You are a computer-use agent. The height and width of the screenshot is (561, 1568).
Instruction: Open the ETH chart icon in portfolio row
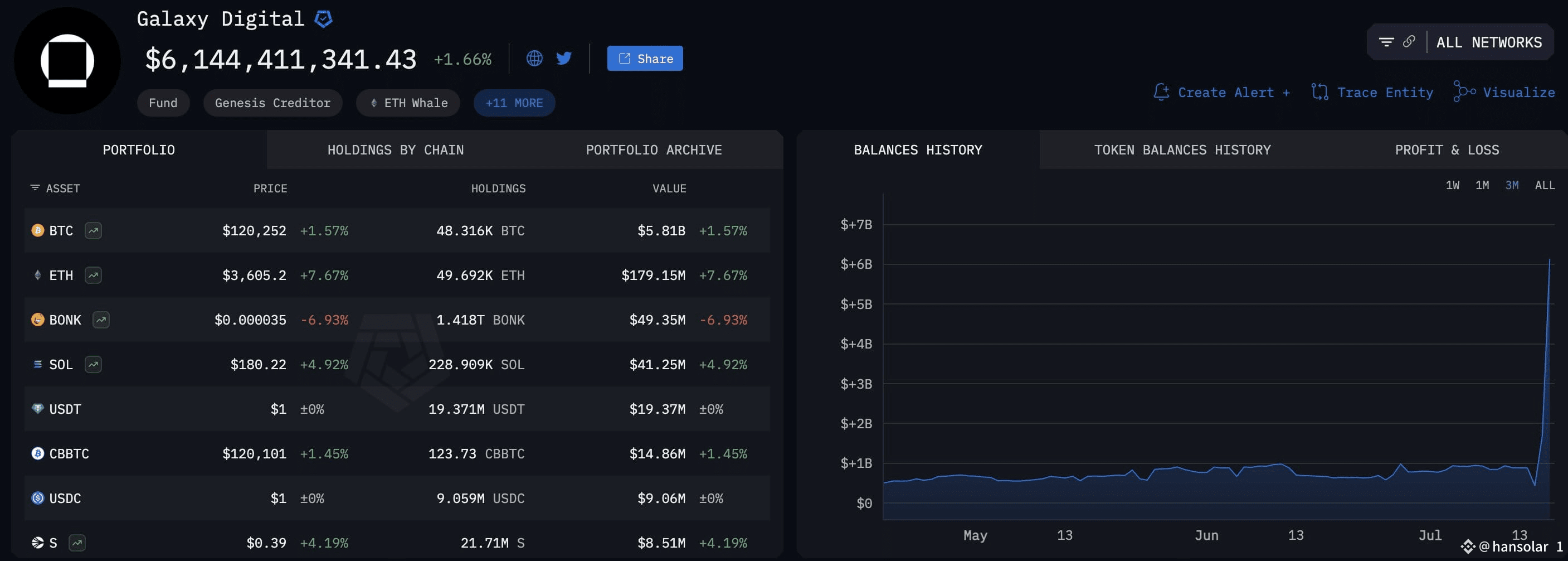click(x=93, y=275)
